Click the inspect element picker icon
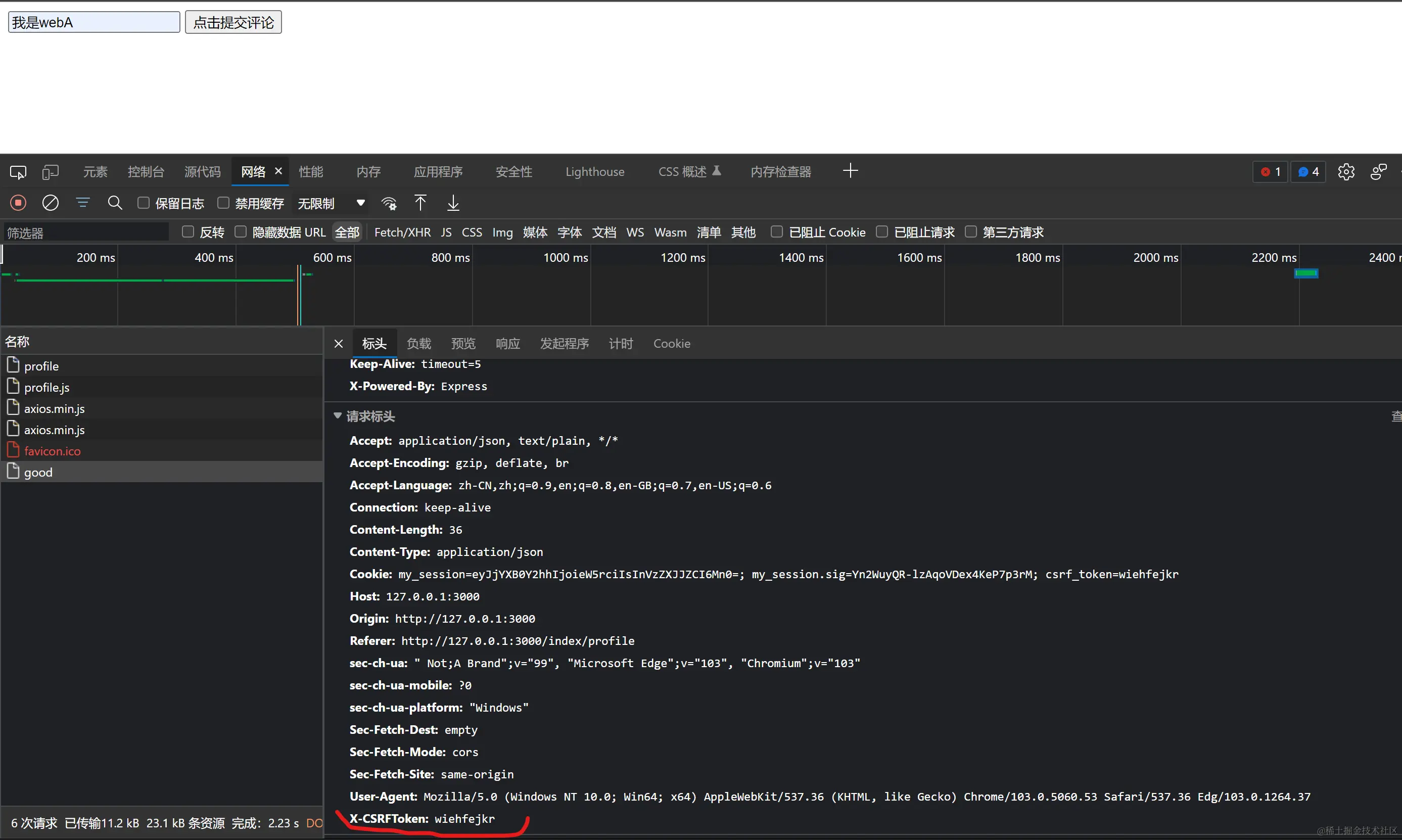The image size is (1402, 840). click(x=18, y=172)
